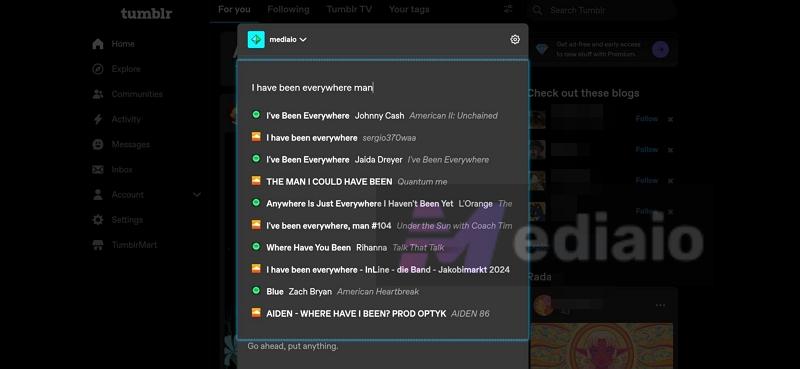The height and width of the screenshot is (369, 800).
Task: Select Blue by Zach Bryan
Action: 383,291
